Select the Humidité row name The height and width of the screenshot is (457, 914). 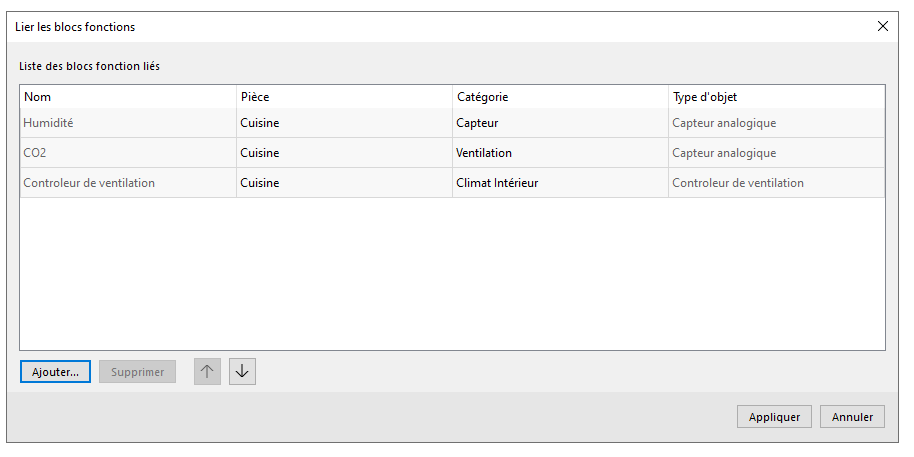point(49,123)
